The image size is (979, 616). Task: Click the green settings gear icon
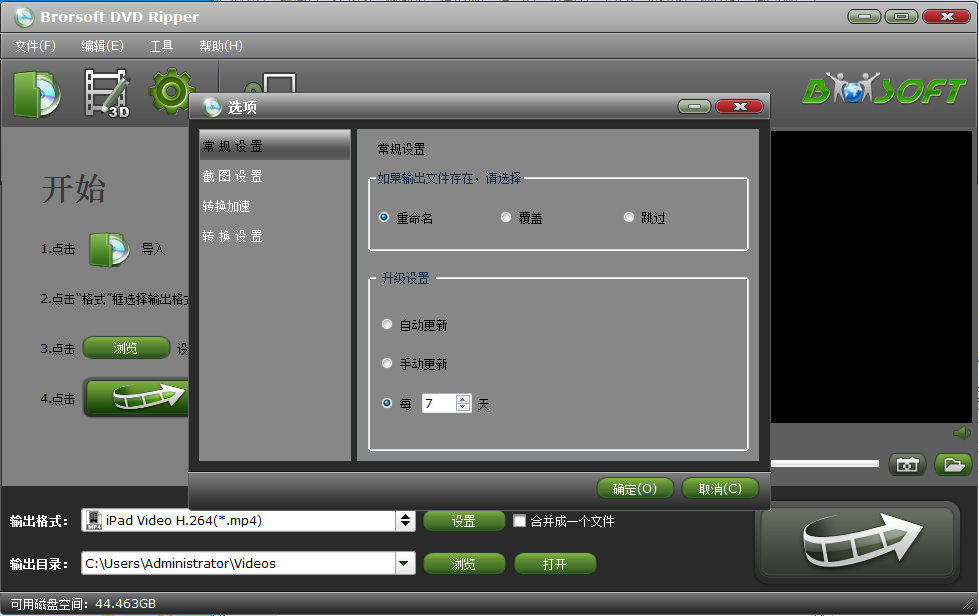pyautogui.click(x=170, y=91)
